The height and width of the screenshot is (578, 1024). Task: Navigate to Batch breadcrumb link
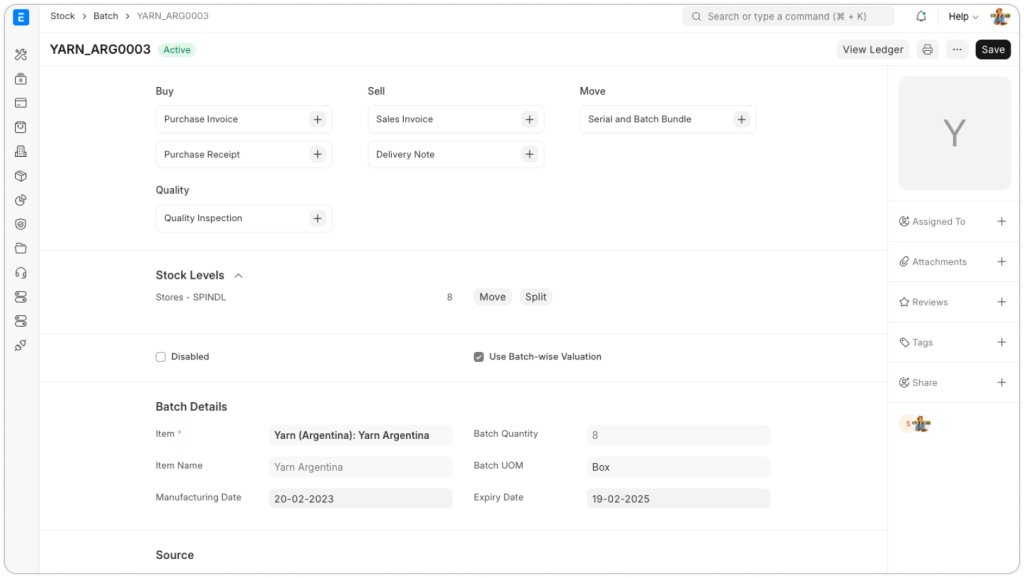click(x=106, y=16)
